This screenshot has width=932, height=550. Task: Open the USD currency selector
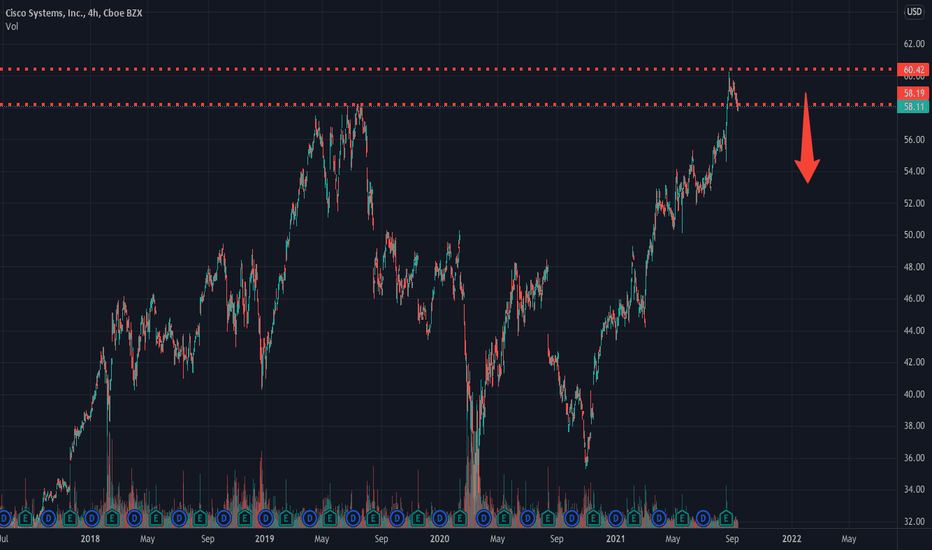(914, 12)
